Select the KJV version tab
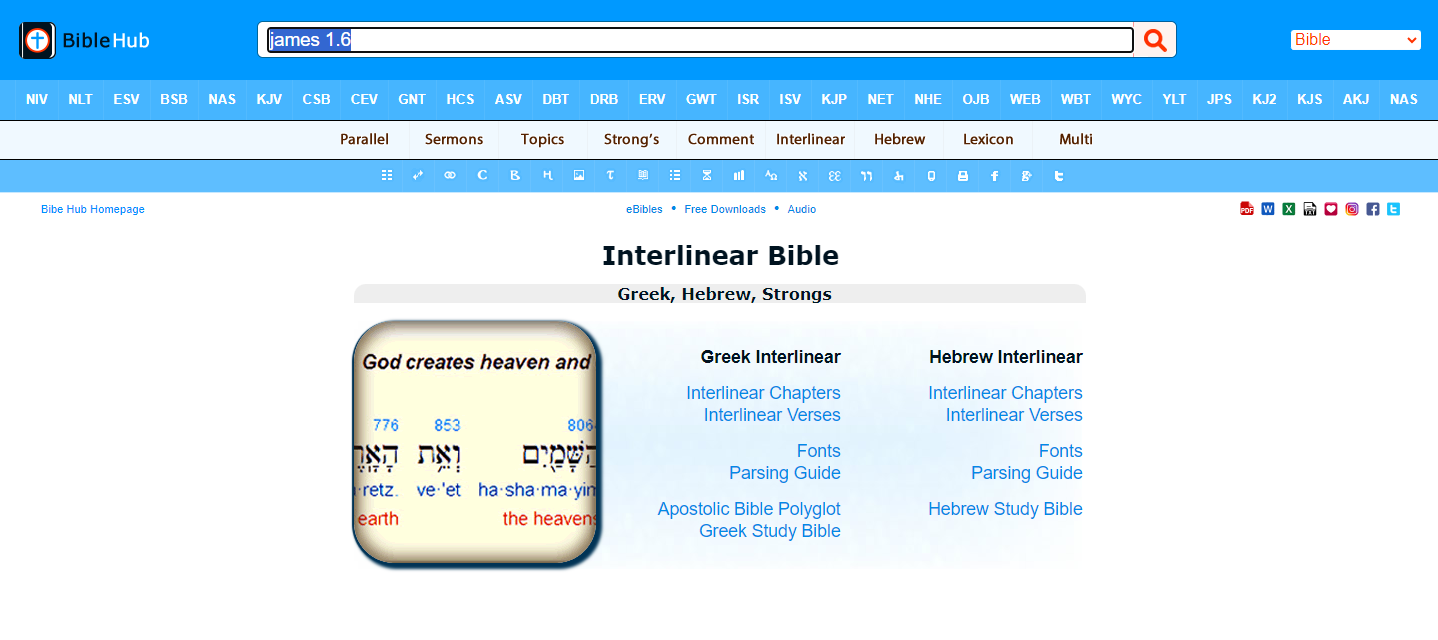1438x640 pixels. [x=269, y=99]
